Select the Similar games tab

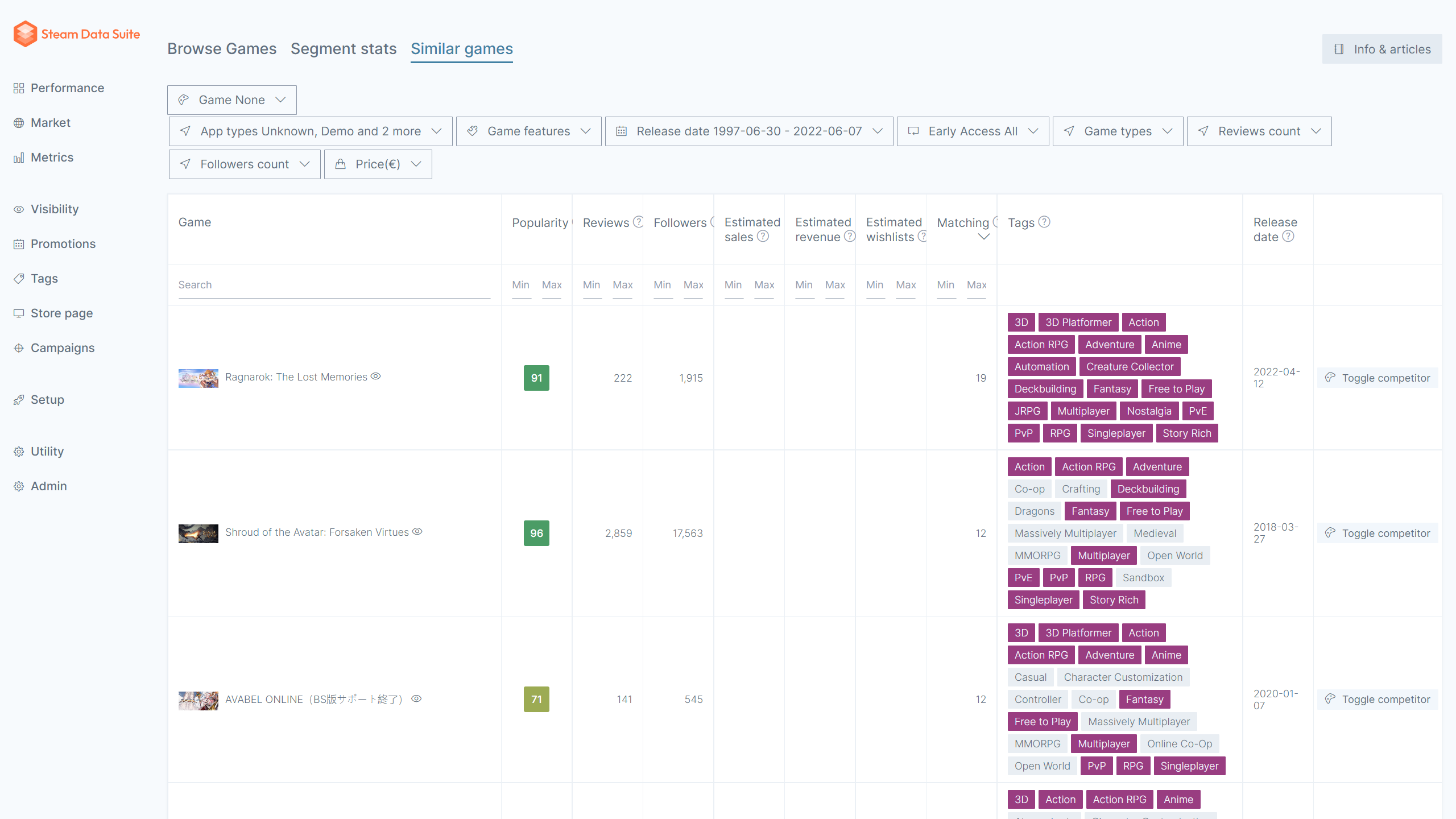462,49
